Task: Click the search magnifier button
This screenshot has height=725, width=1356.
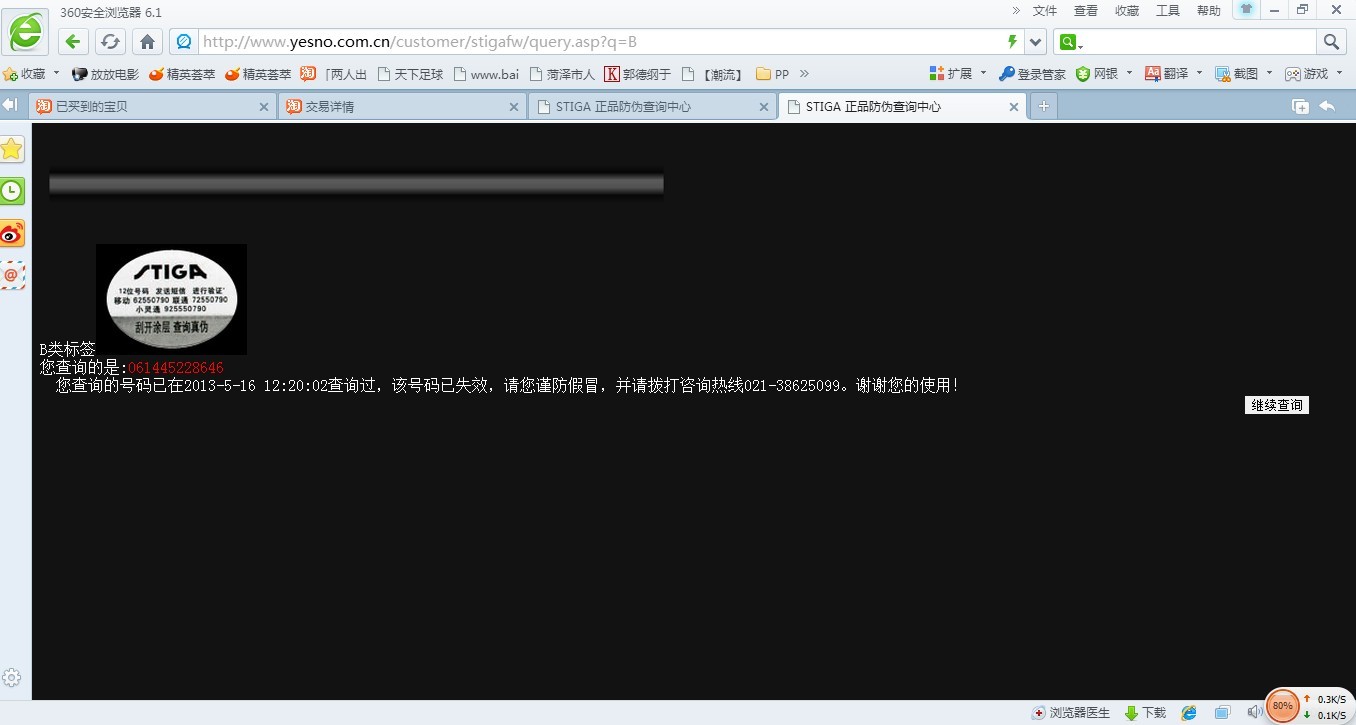Action: point(1331,41)
